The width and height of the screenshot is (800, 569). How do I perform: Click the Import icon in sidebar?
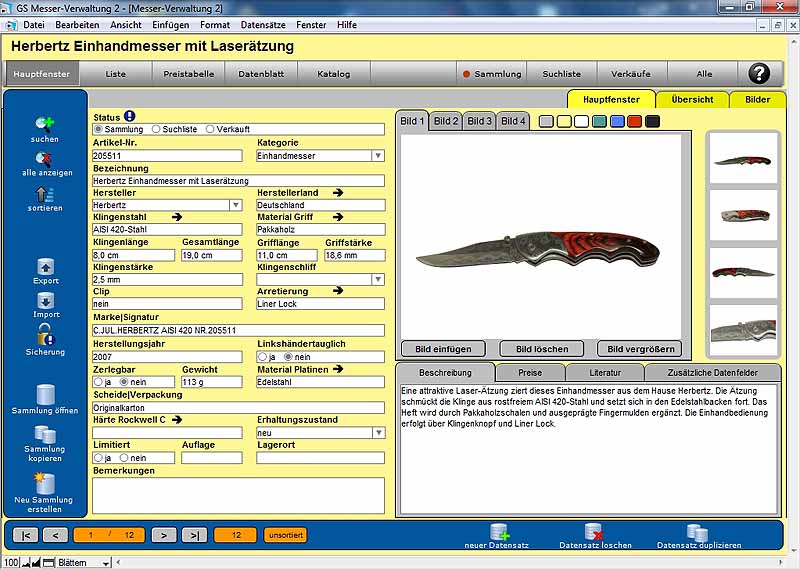coord(45,301)
